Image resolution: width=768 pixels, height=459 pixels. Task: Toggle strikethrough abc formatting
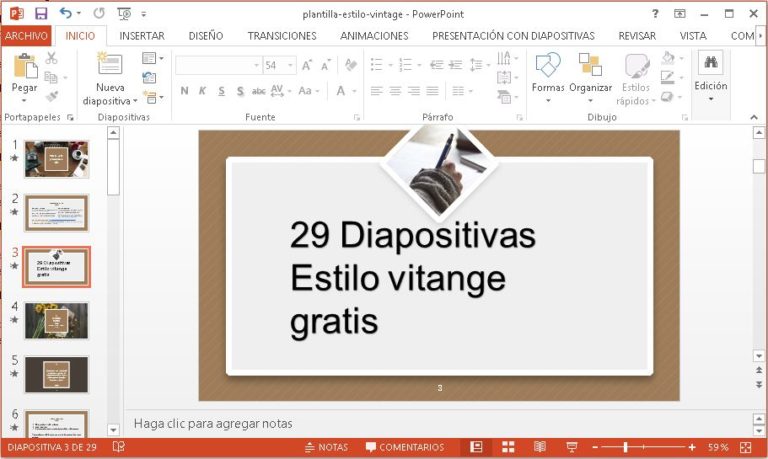[259, 91]
